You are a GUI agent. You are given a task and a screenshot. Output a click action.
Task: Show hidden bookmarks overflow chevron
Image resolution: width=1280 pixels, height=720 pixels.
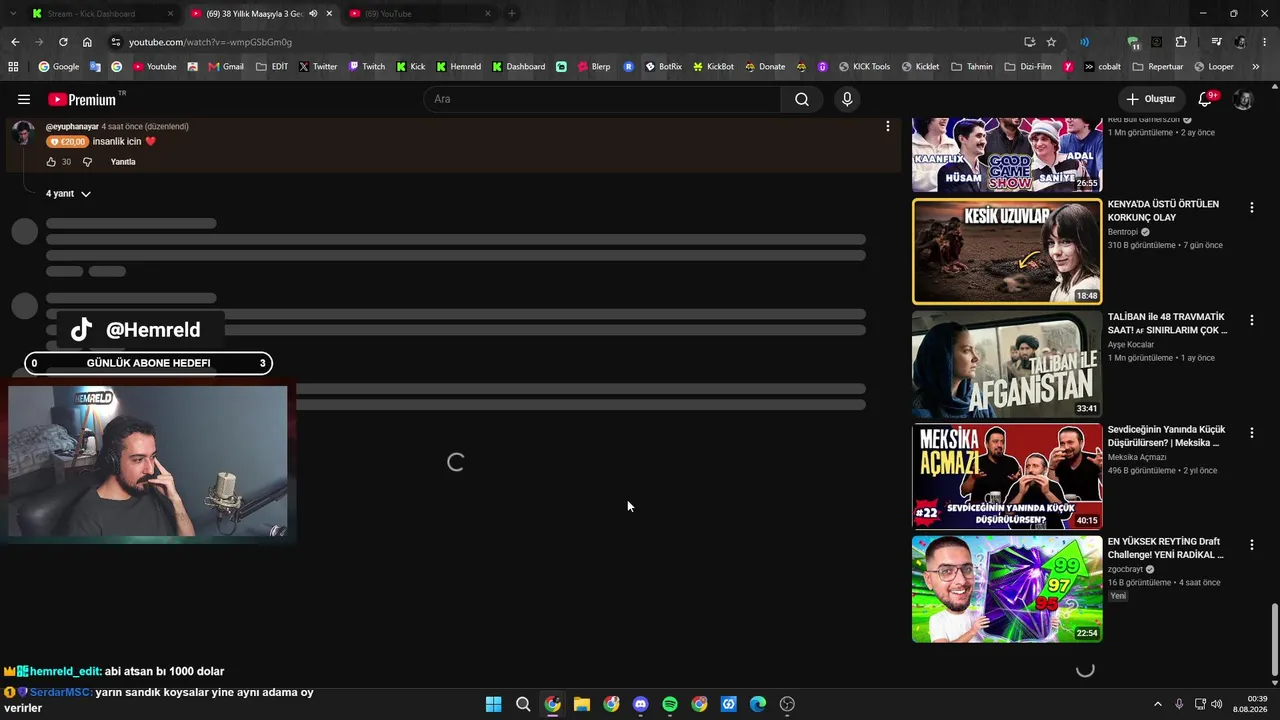[x=1256, y=67]
